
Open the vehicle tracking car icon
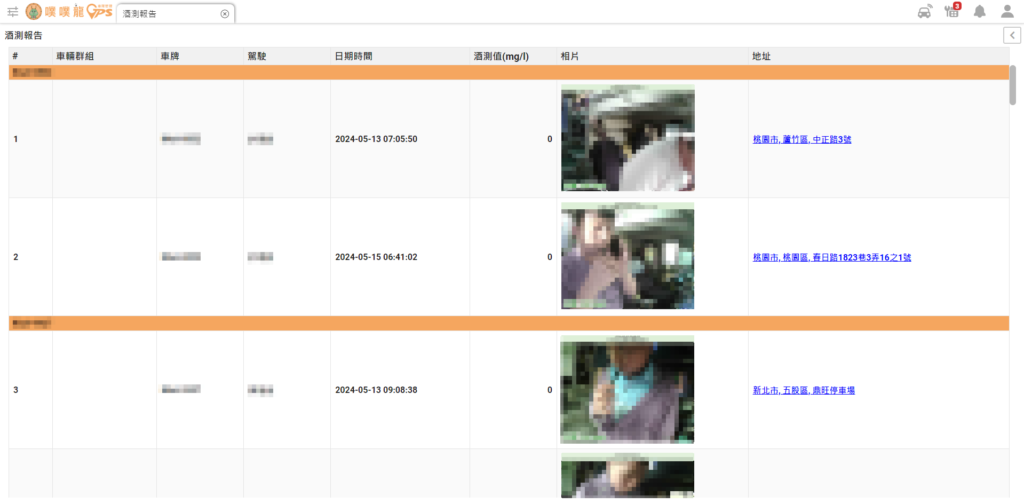pos(925,12)
